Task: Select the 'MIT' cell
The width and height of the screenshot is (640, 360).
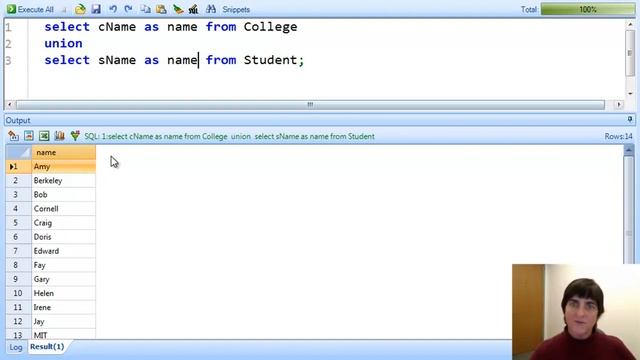Action: [64, 334]
